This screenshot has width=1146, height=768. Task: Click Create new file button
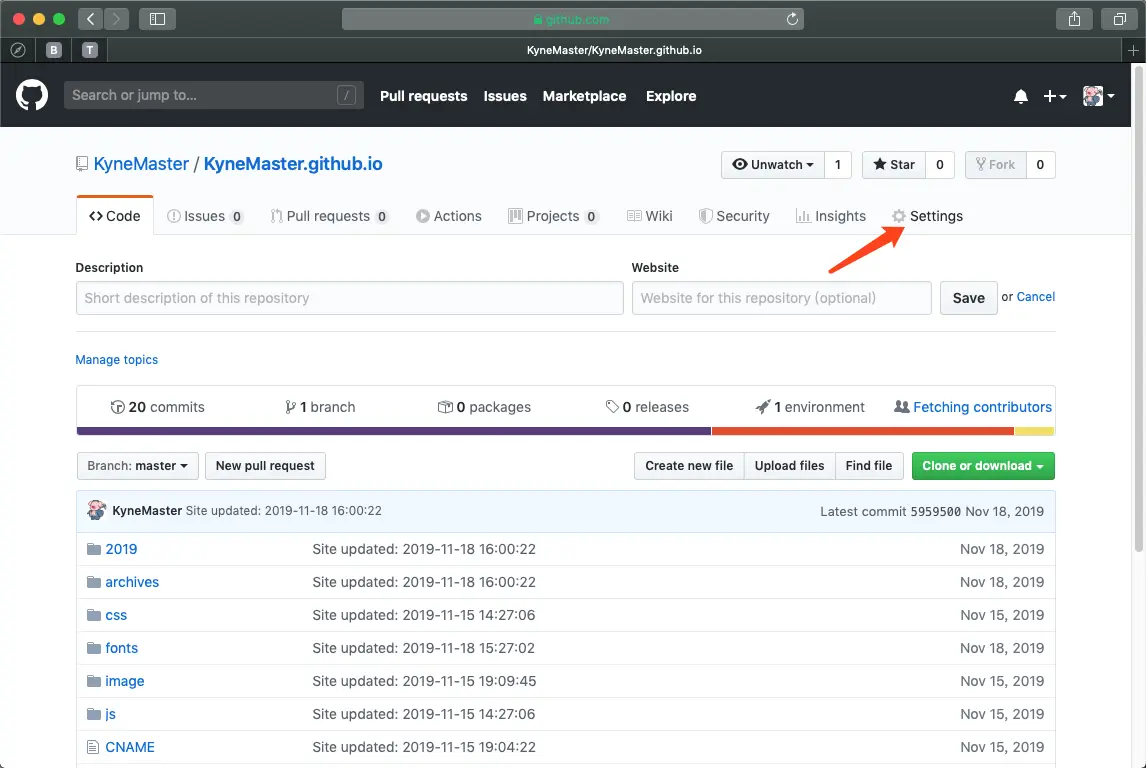689,465
